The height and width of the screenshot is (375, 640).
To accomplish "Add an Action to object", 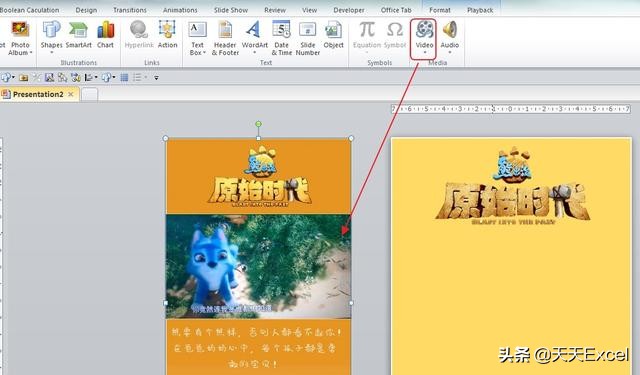I will click(167, 36).
